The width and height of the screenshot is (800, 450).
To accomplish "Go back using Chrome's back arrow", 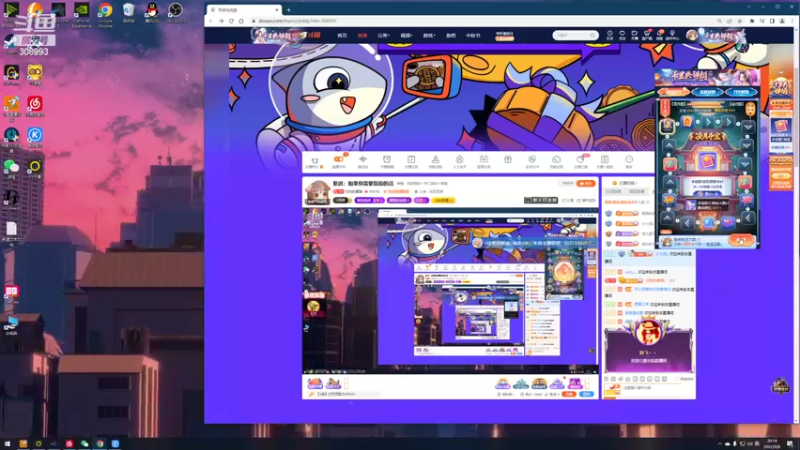I will pos(211,21).
